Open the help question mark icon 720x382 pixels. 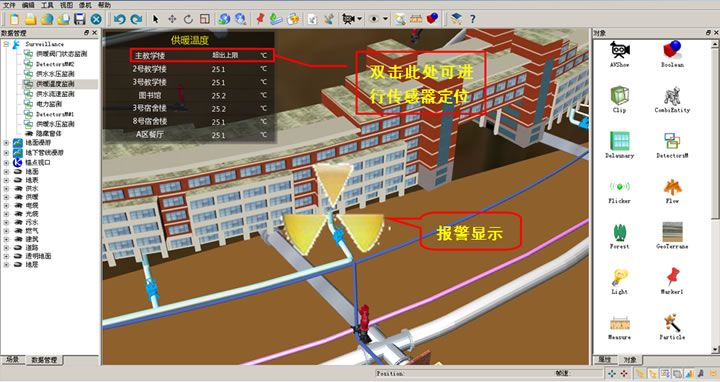tap(472, 19)
